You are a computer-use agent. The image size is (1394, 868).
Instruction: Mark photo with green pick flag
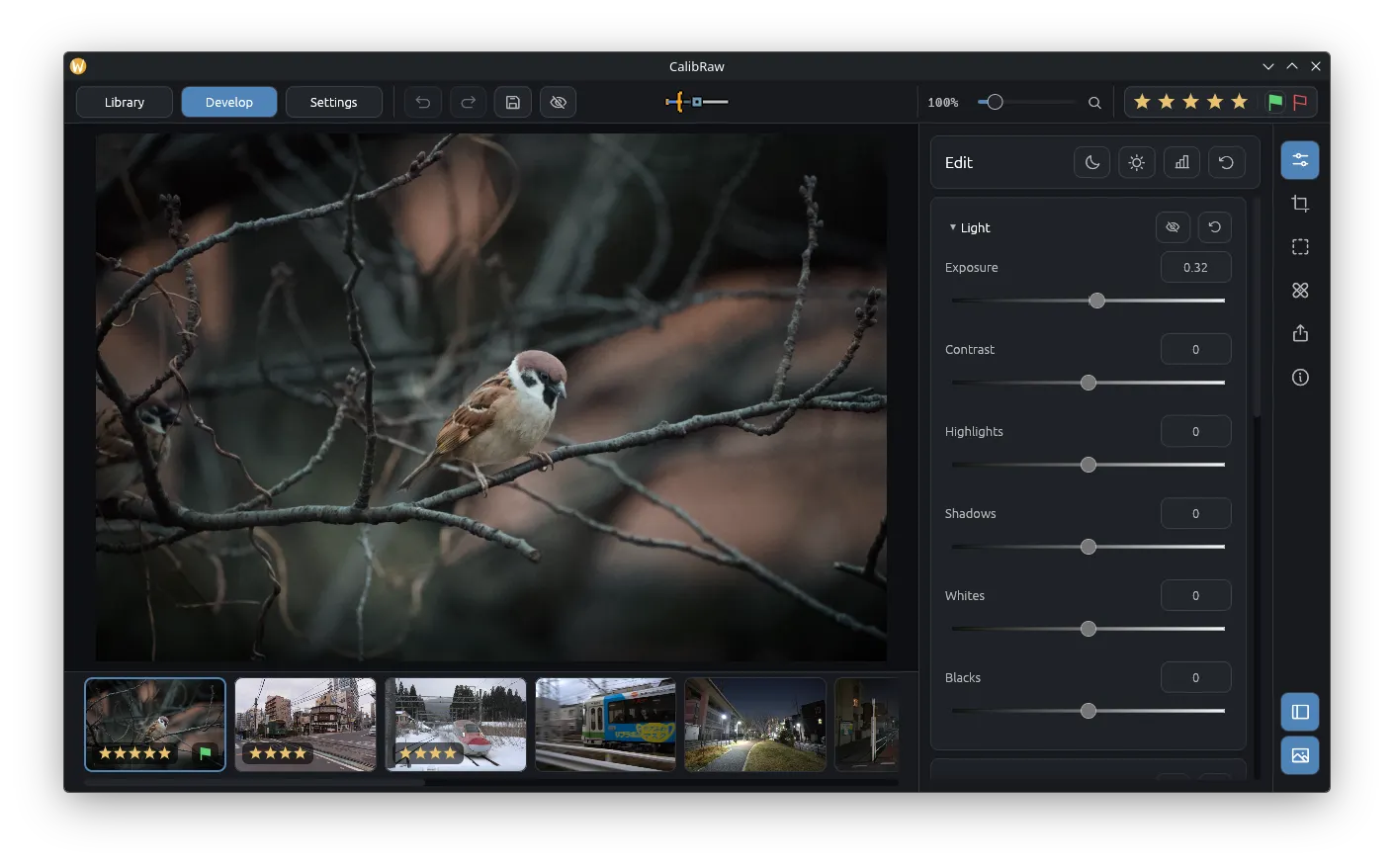click(x=1275, y=102)
